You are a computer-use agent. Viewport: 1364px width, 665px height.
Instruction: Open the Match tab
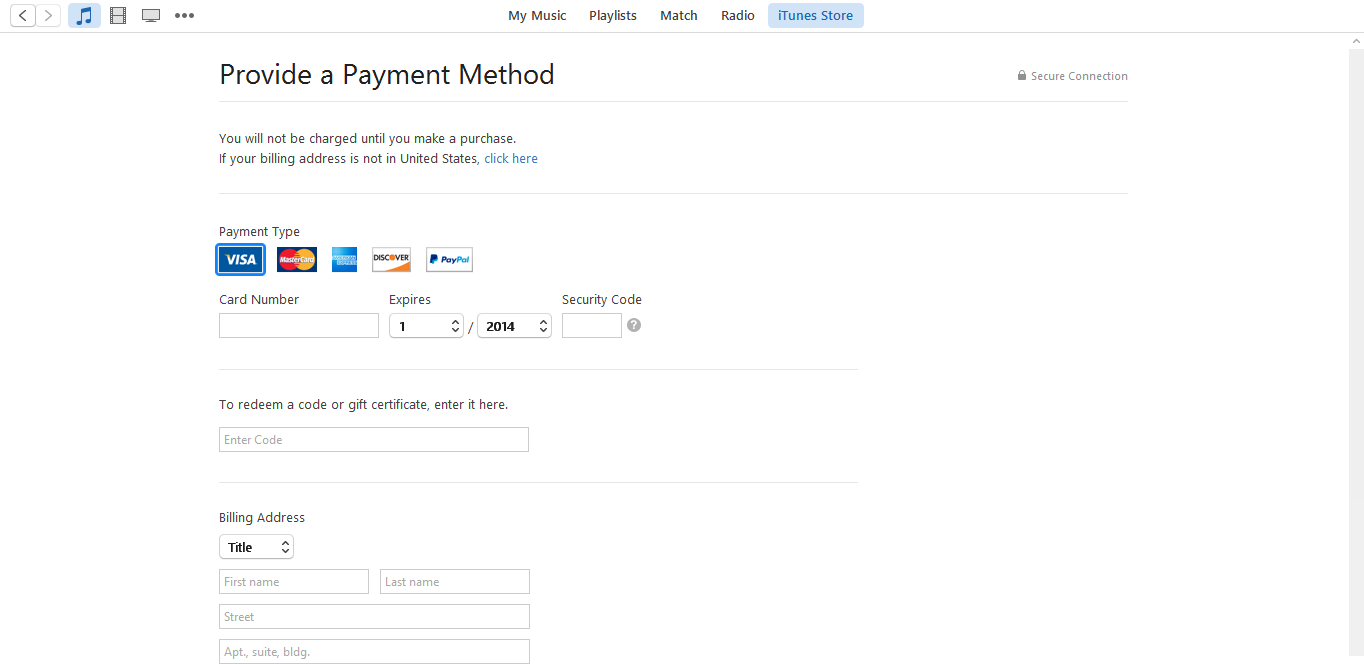(x=679, y=15)
